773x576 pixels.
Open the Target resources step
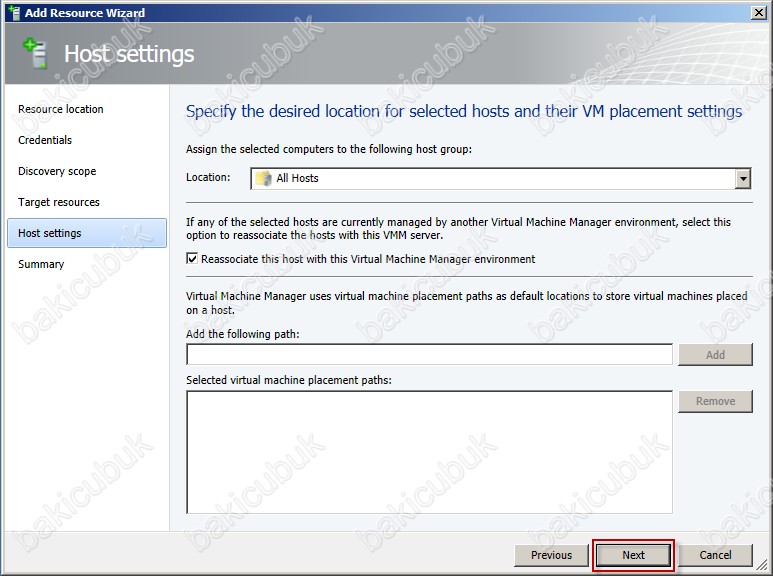pos(59,202)
